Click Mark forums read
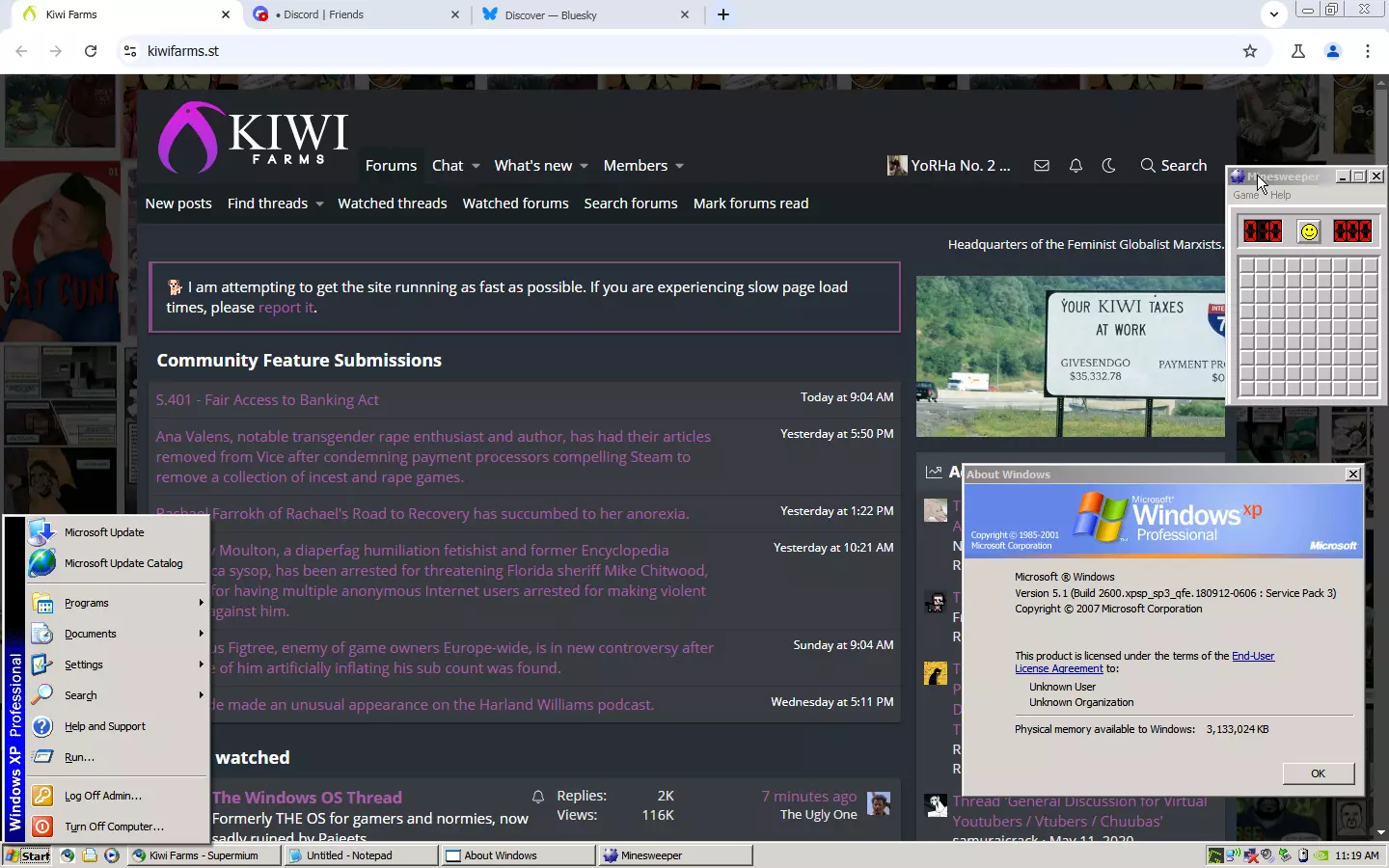 point(750,203)
